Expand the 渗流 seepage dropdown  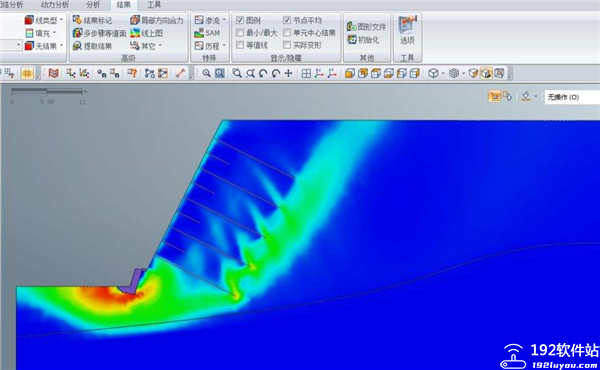[224, 20]
